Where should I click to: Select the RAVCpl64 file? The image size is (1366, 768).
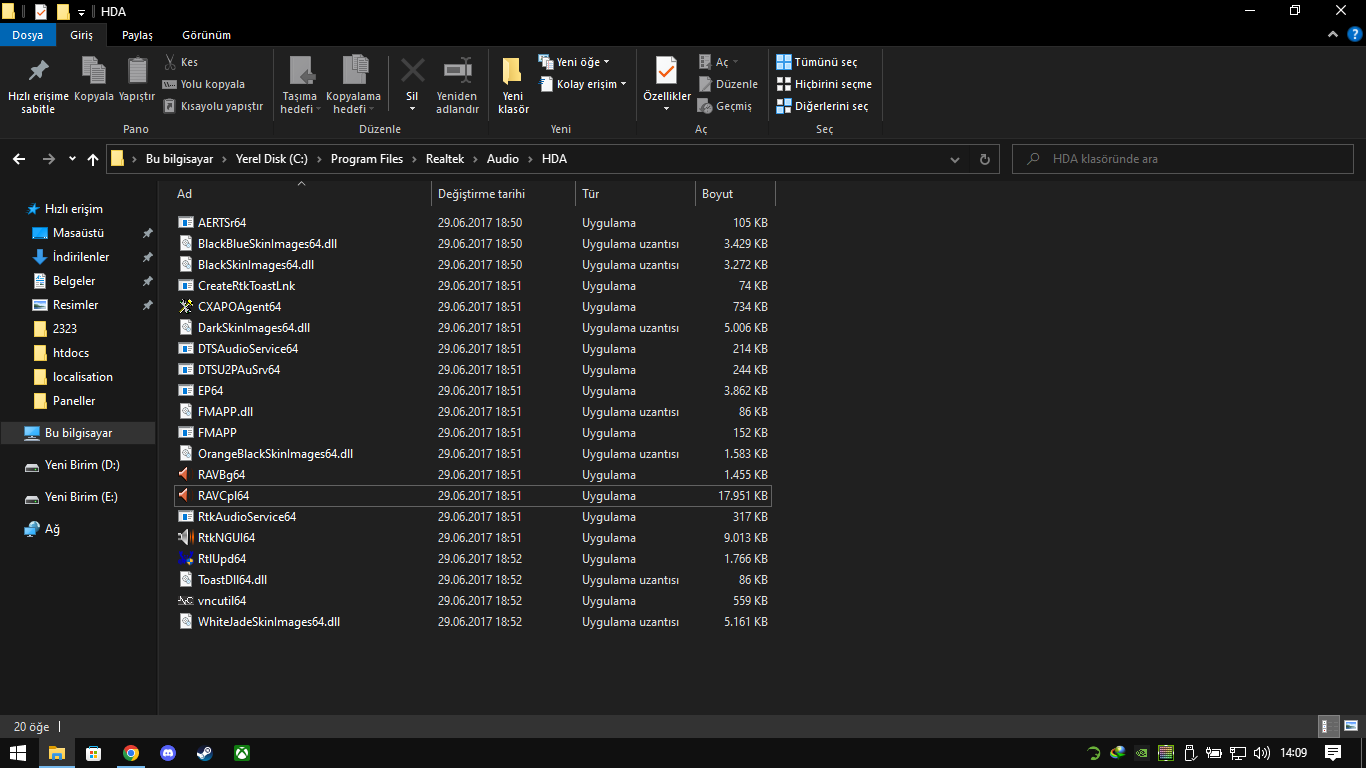[472, 496]
